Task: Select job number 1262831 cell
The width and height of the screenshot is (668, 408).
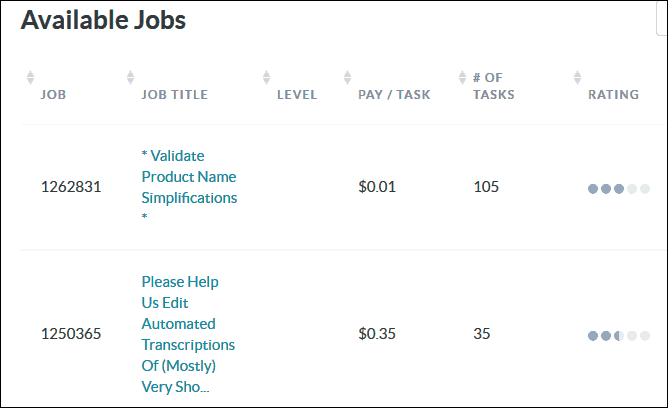Action: 71,187
